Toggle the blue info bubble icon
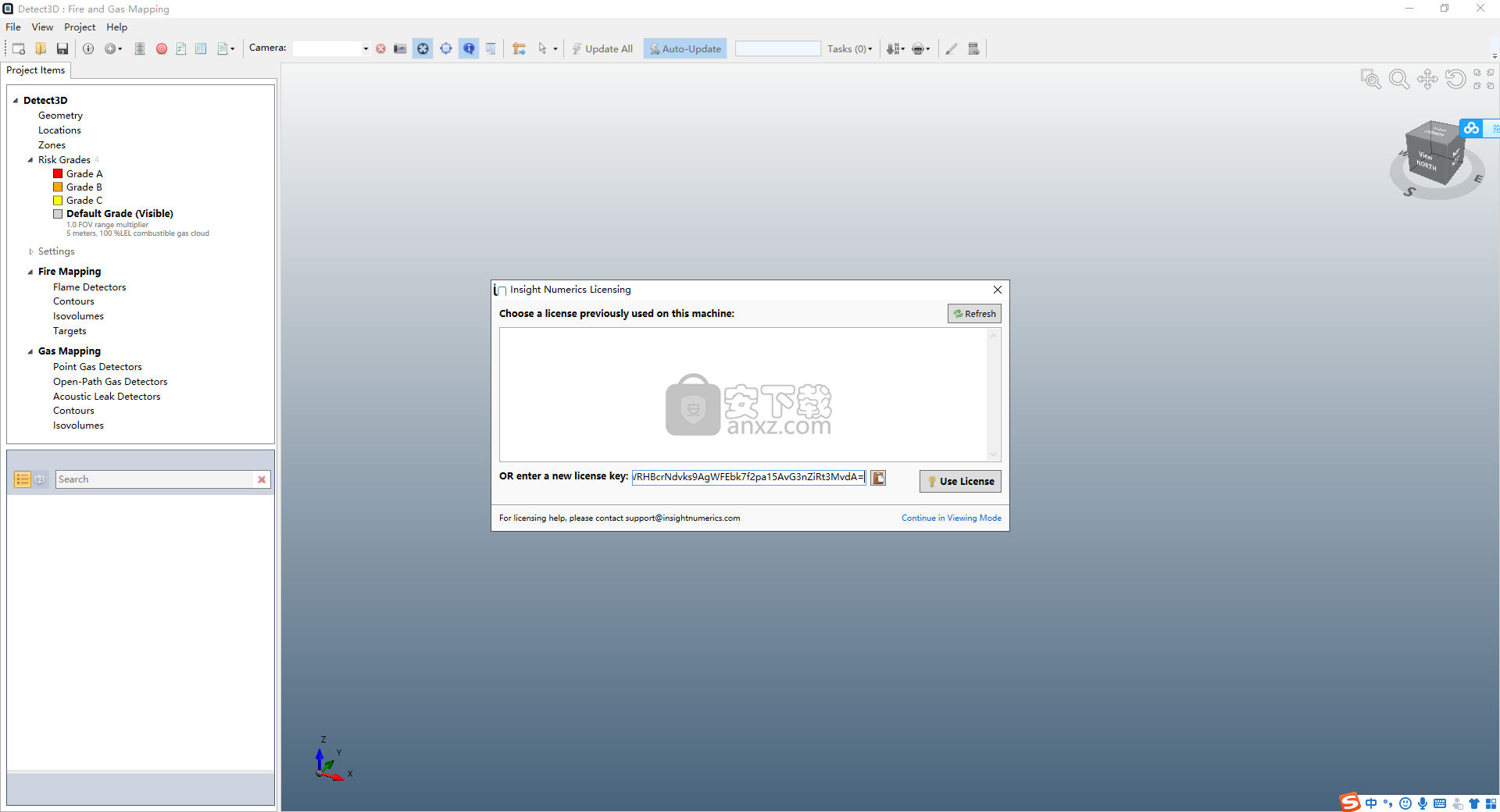Viewport: 1500px width, 812px height. coord(469,48)
